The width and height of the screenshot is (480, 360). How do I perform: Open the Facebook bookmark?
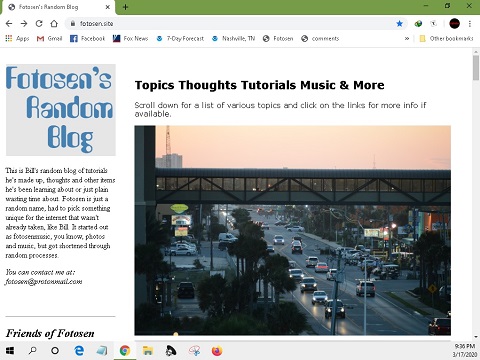(x=87, y=39)
